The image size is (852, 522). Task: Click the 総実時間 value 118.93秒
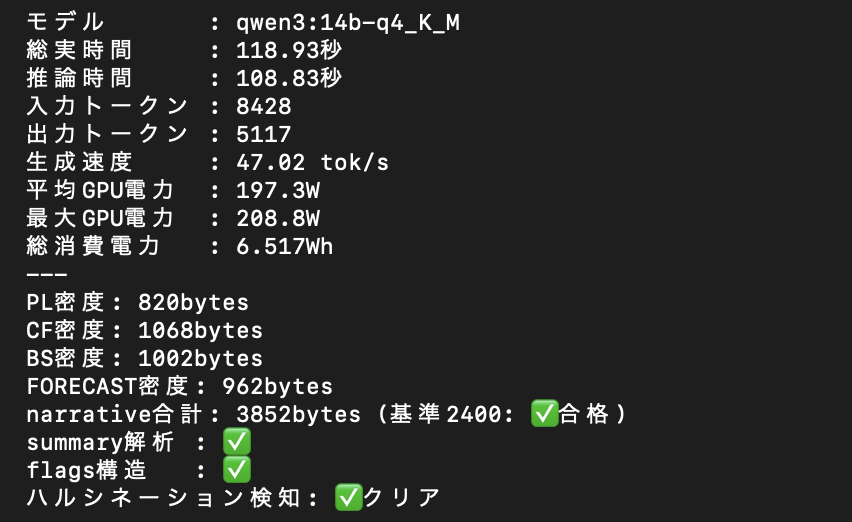[x=289, y=51]
